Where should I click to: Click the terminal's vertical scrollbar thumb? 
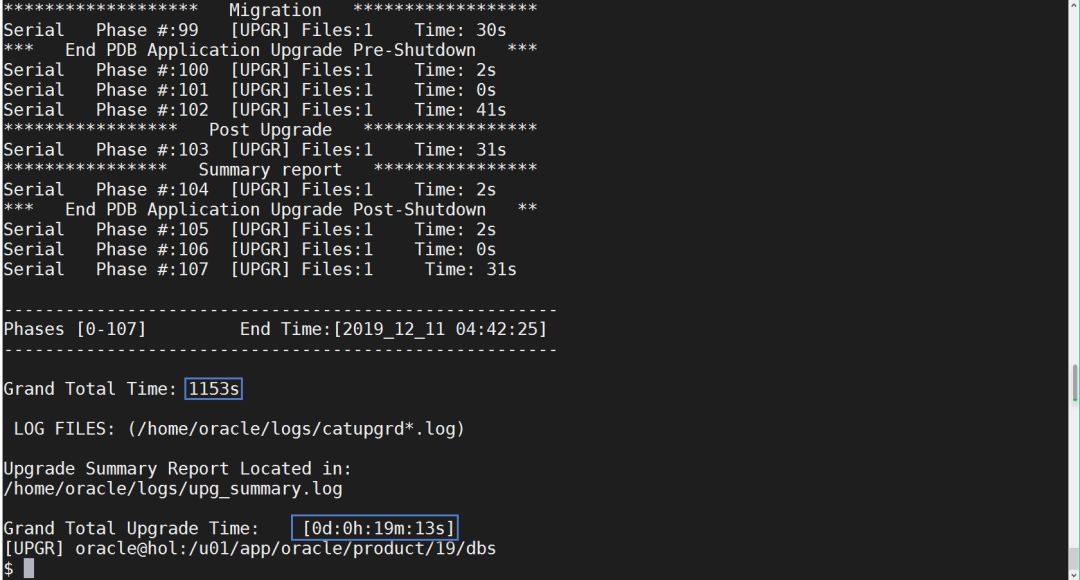[1075, 381]
